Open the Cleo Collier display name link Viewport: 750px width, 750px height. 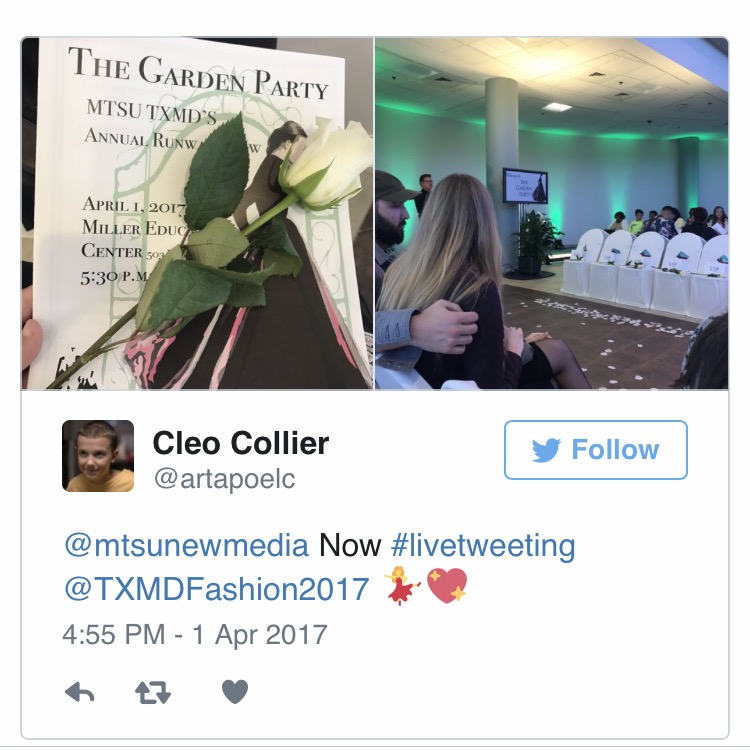point(241,443)
